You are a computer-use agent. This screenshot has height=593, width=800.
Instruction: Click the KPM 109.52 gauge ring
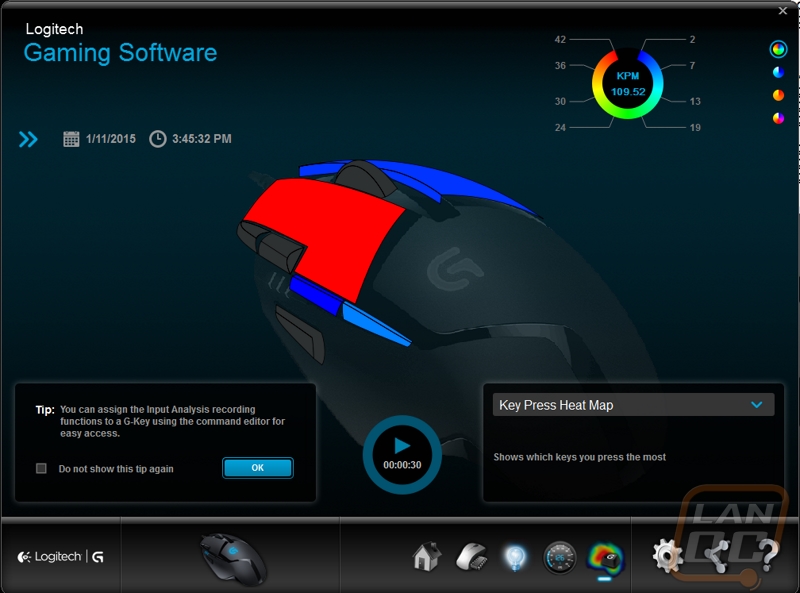[x=628, y=84]
